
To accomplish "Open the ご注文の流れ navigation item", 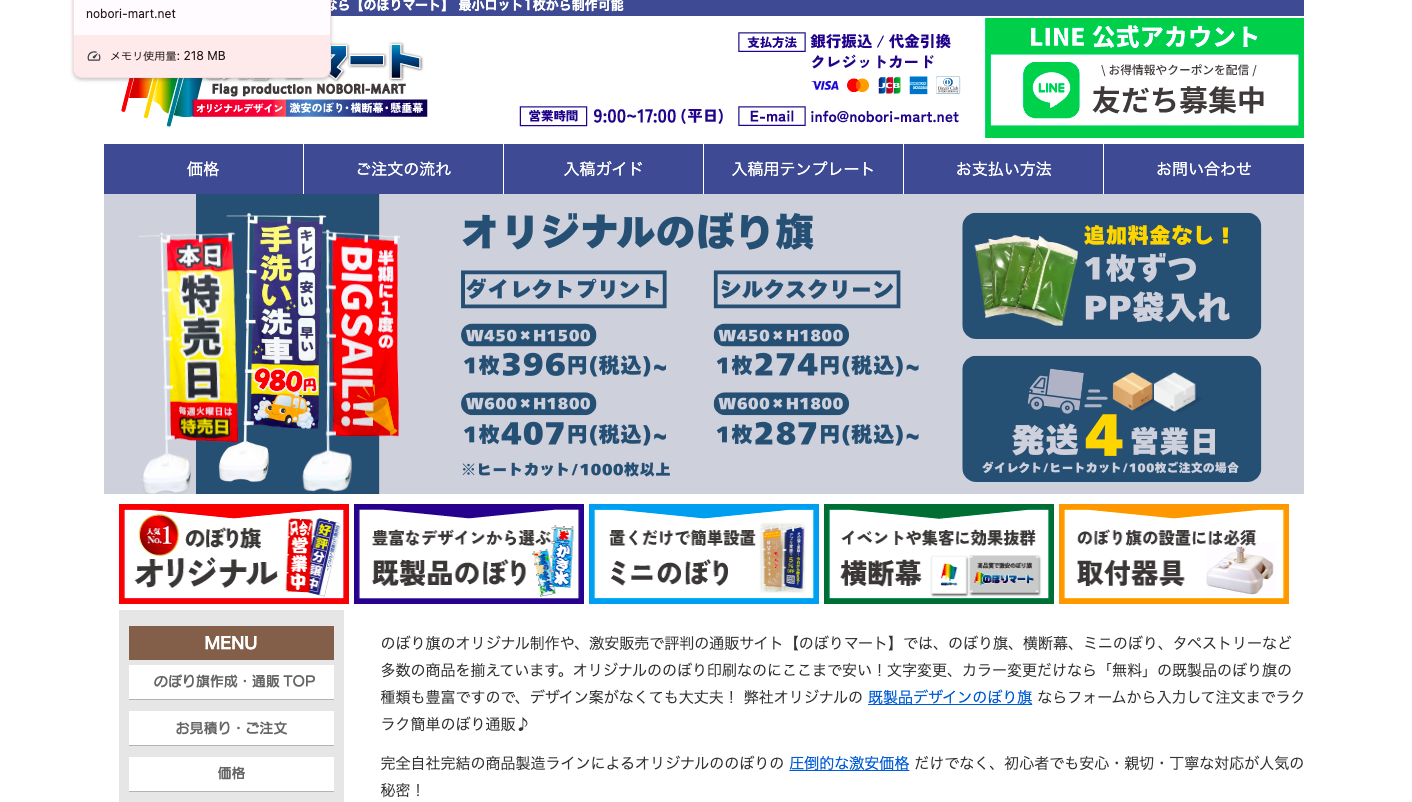I will [x=403, y=169].
